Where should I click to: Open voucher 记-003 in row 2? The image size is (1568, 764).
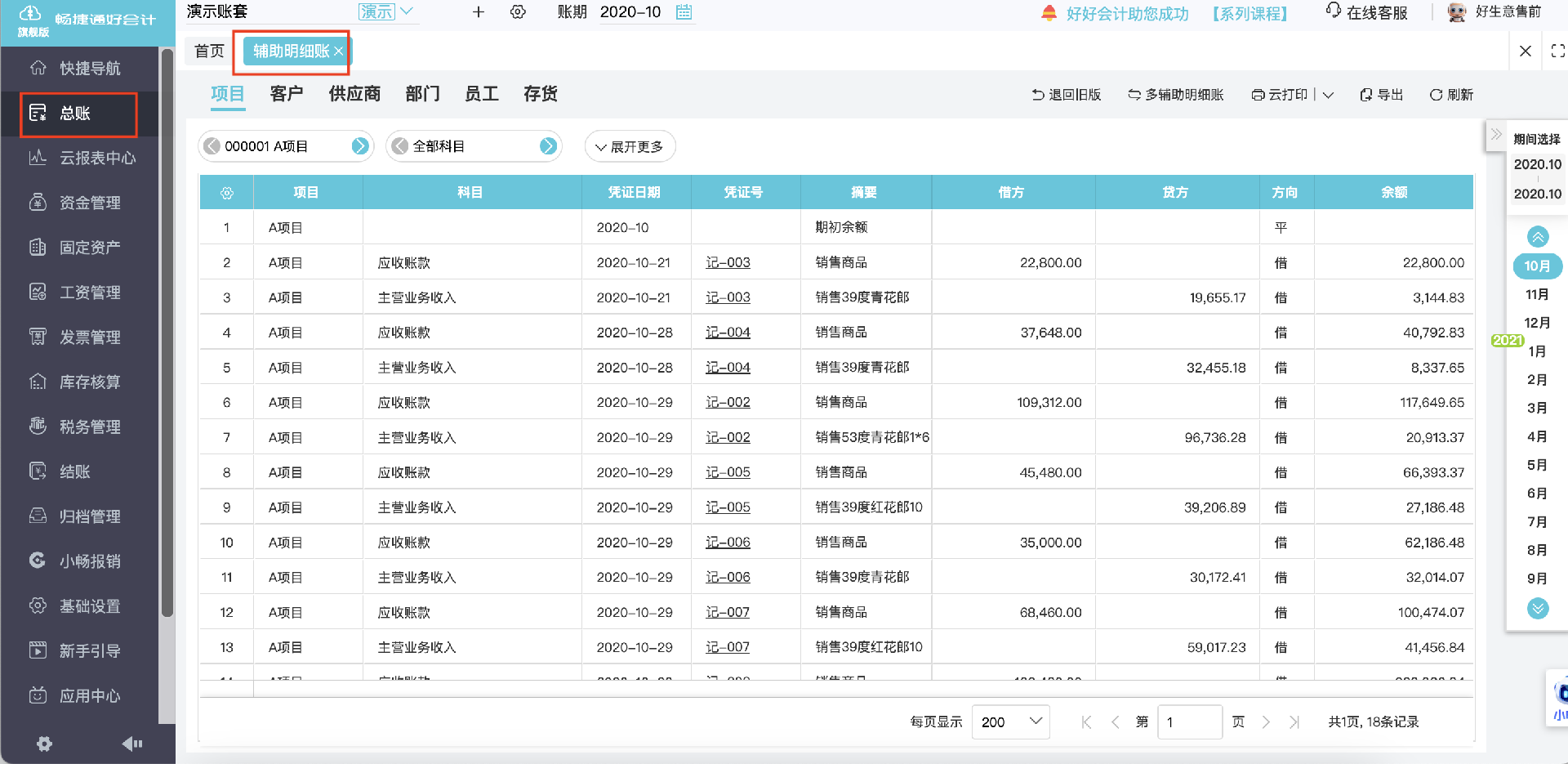tap(727, 262)
